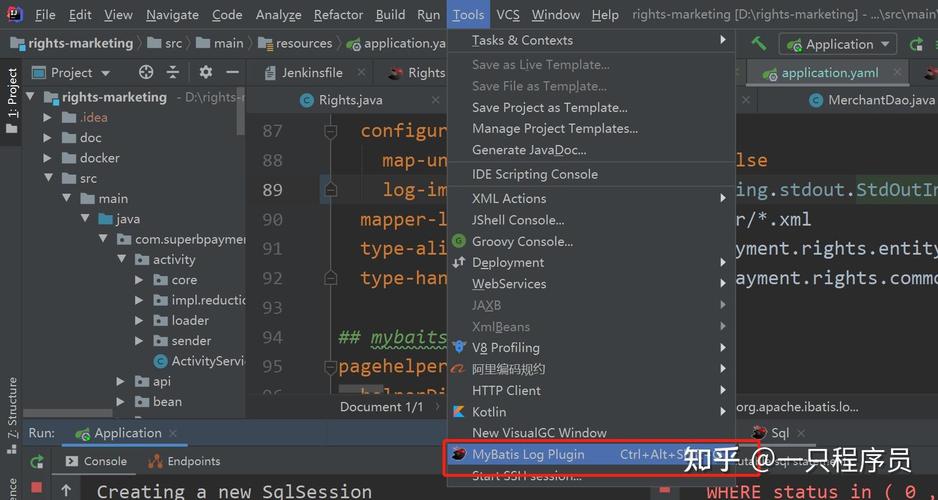
Task: Click the rerun icon in Run panel
Action: coord(37,461)
